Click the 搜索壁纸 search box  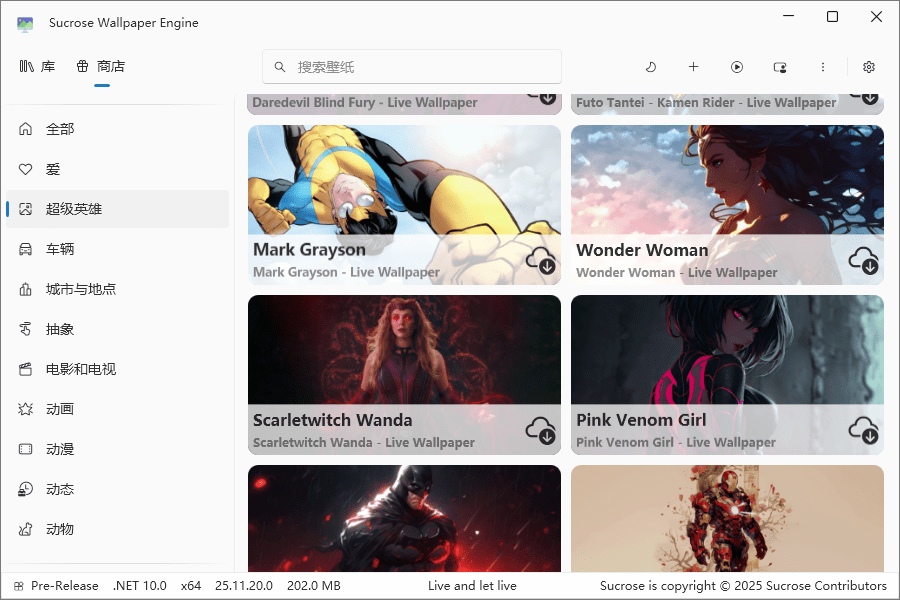click(x=410, y=67)
